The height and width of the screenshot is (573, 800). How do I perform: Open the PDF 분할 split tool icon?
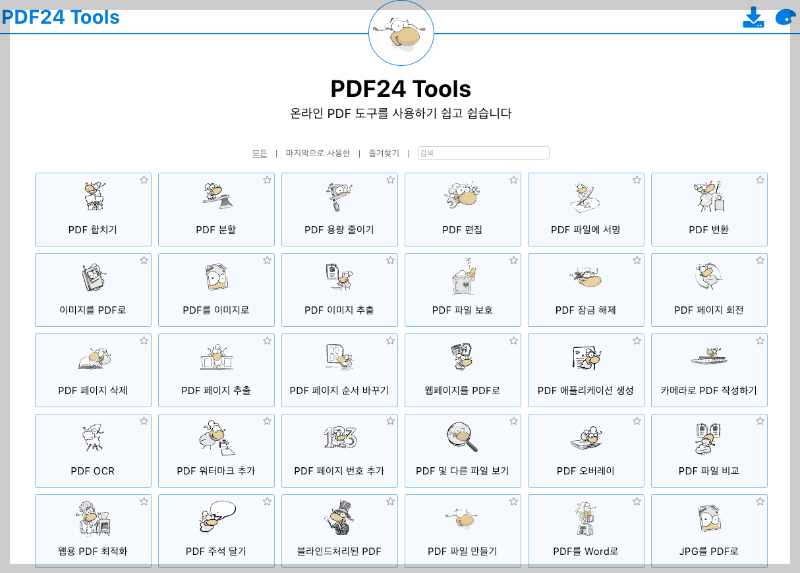(217, 196)
